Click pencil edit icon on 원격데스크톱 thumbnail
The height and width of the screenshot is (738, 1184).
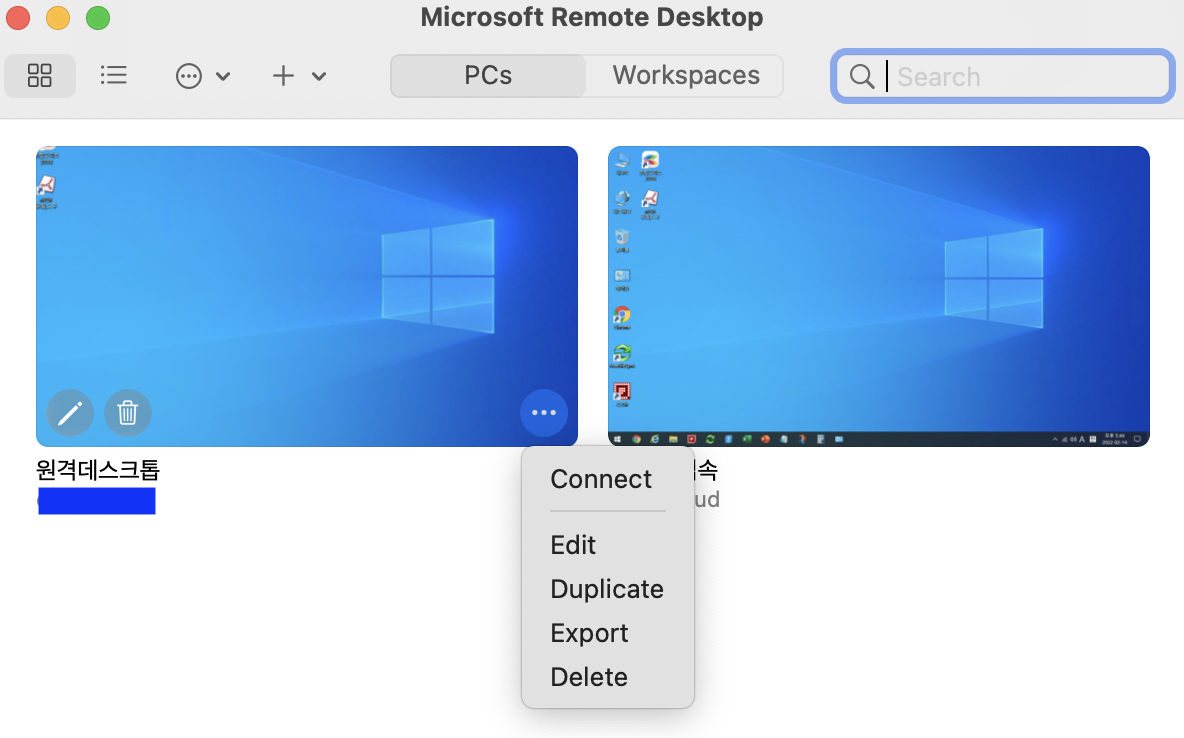click(70, 412)
